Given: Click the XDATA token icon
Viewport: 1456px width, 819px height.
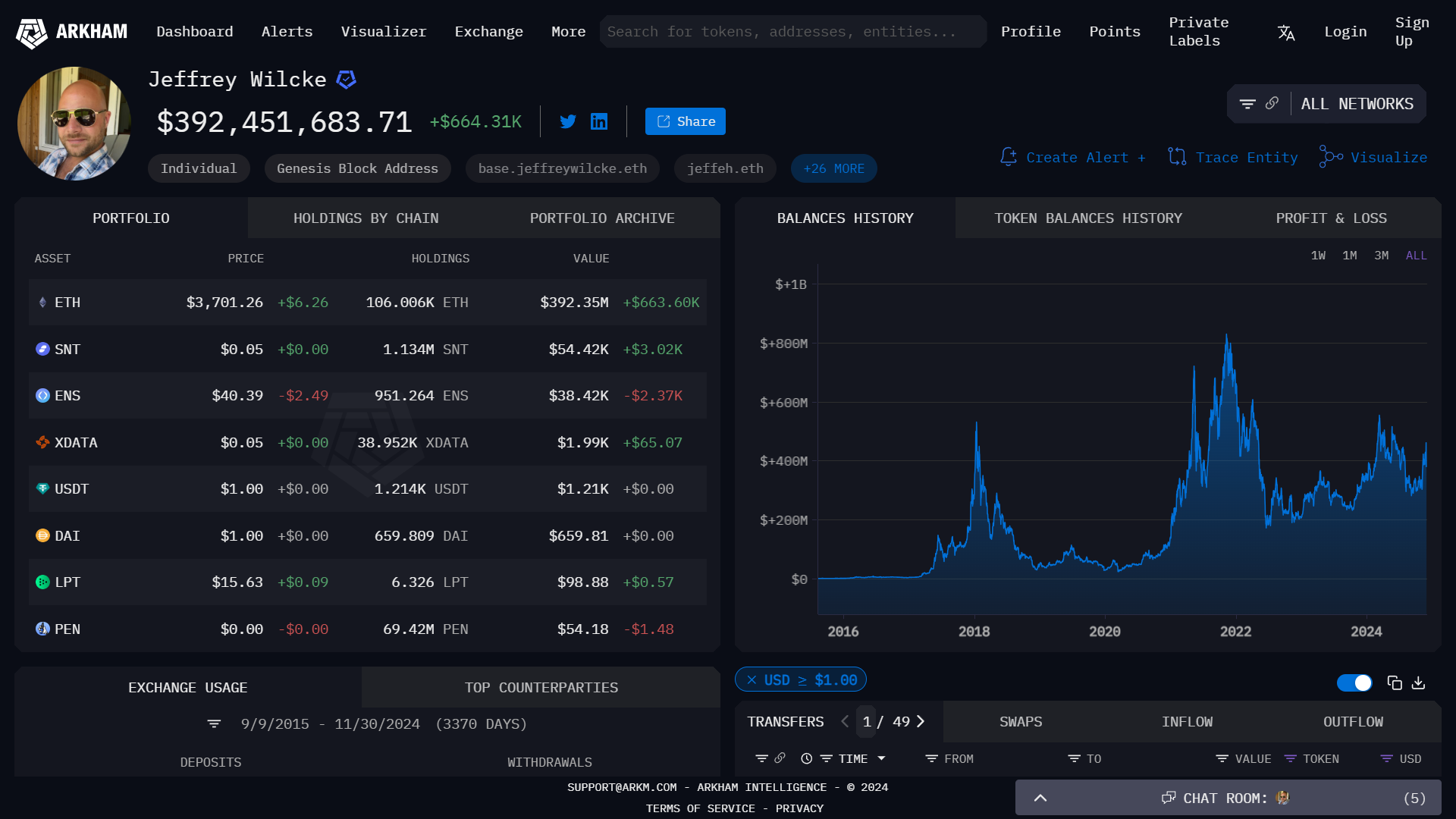Looking at the screenshot, I should click(42, 442).
